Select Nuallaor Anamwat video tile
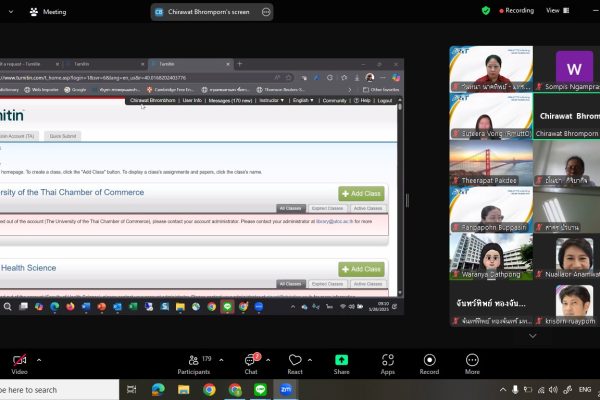This screenshot has width=600, height=400. [567, 256]
